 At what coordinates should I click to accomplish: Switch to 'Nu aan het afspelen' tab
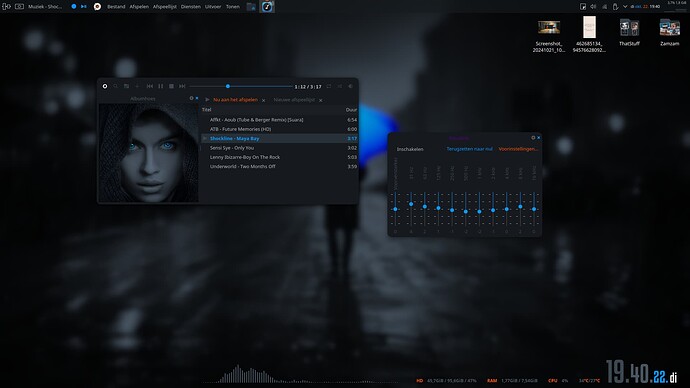pyautogui.click(x=235, y=100)
